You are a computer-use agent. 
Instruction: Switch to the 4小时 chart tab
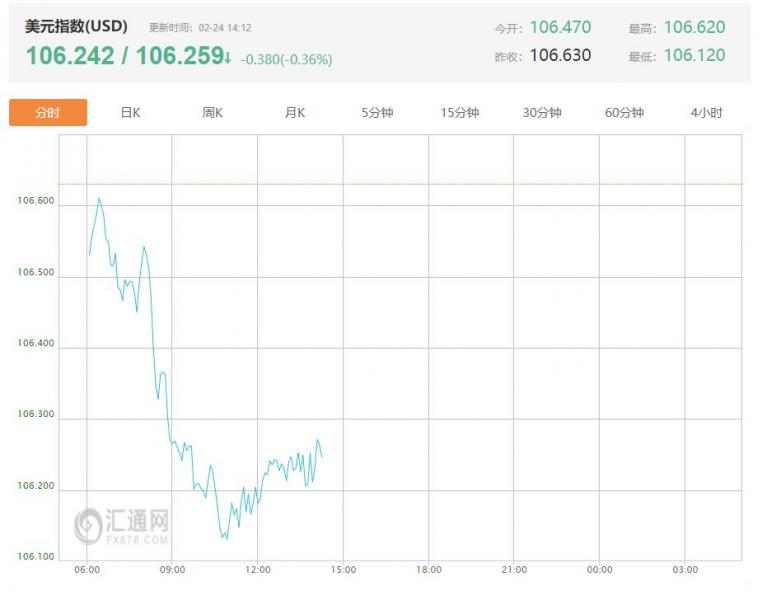[x=706, y=113]
